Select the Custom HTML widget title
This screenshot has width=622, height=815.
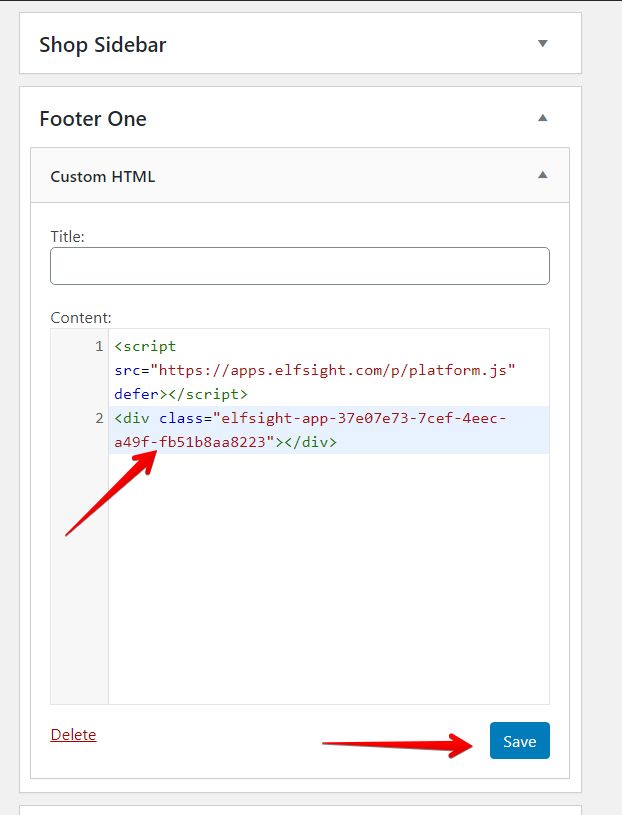[x=103, y=177]
